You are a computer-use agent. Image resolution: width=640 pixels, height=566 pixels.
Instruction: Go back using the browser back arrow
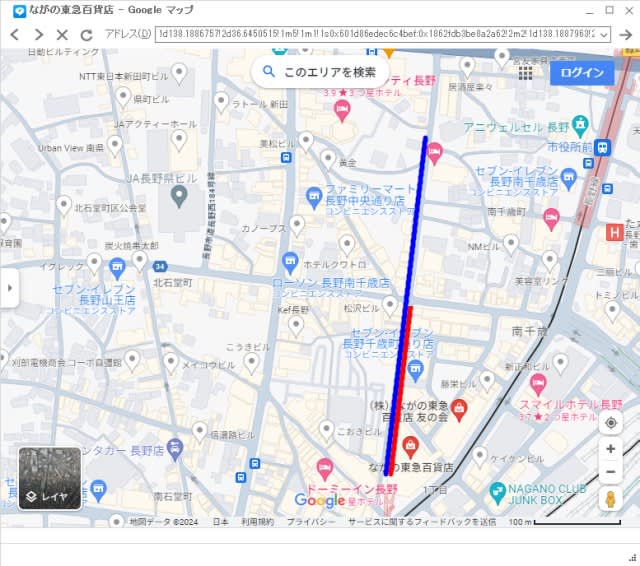coord(15,35)
